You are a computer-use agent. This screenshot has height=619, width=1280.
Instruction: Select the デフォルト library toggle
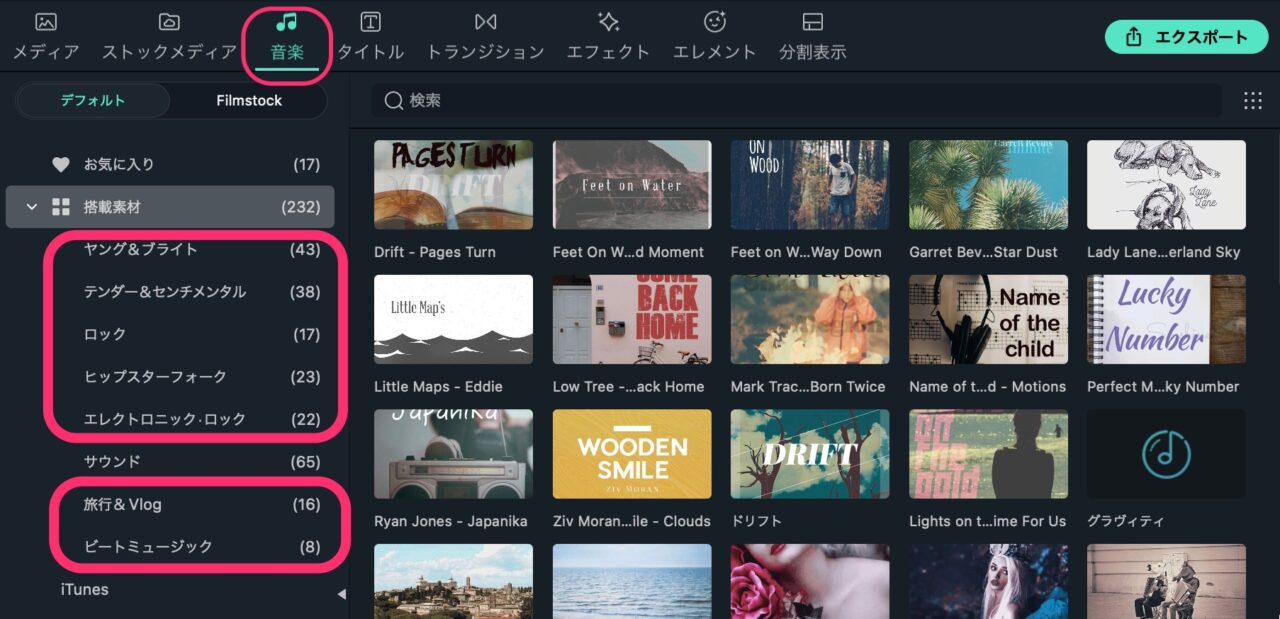pos(93,100)
